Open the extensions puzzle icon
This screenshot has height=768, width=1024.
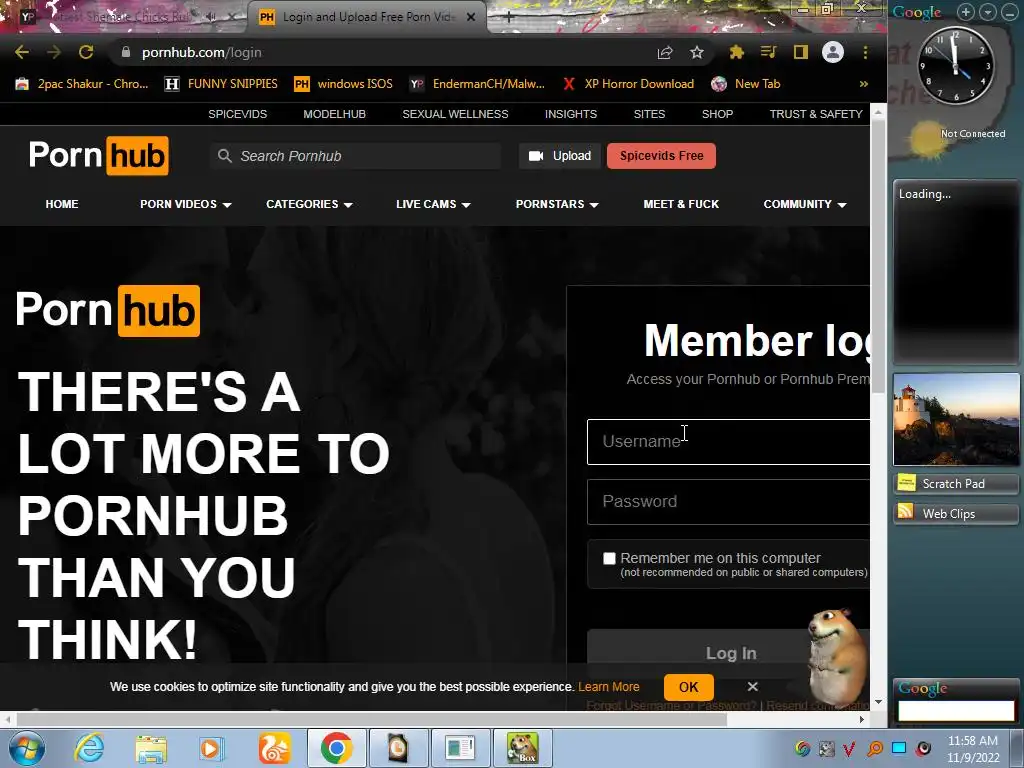pyautogui.click(x=737, y=52)
